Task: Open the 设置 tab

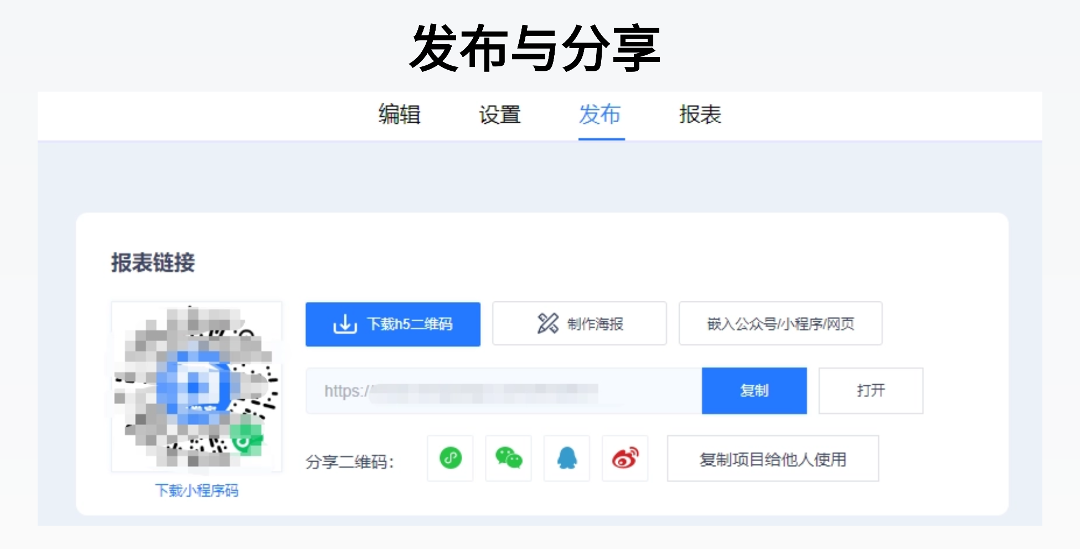Action: tap(500, 114)
